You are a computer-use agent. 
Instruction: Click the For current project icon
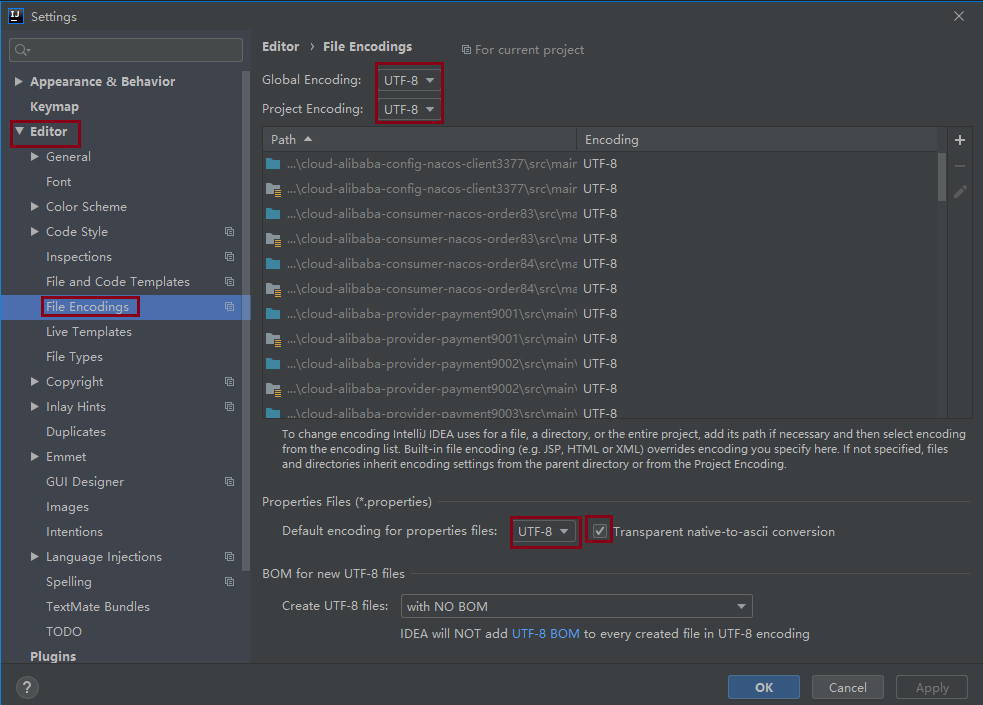coord(466,50)
